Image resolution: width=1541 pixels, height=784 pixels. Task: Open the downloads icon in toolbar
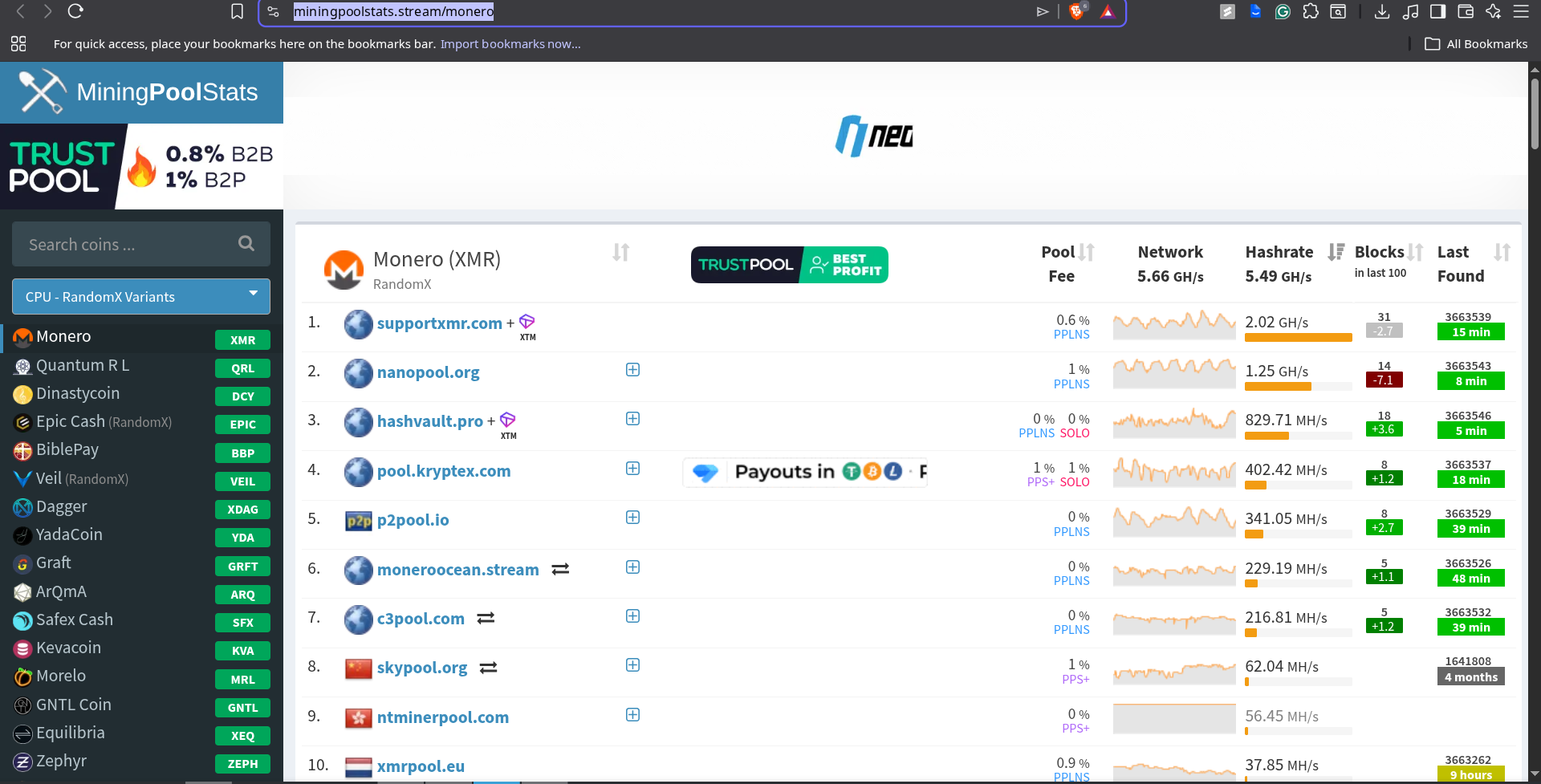1382,11
